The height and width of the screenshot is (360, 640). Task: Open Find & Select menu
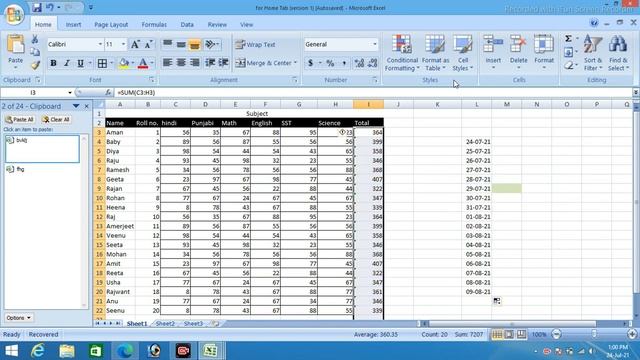618,53
